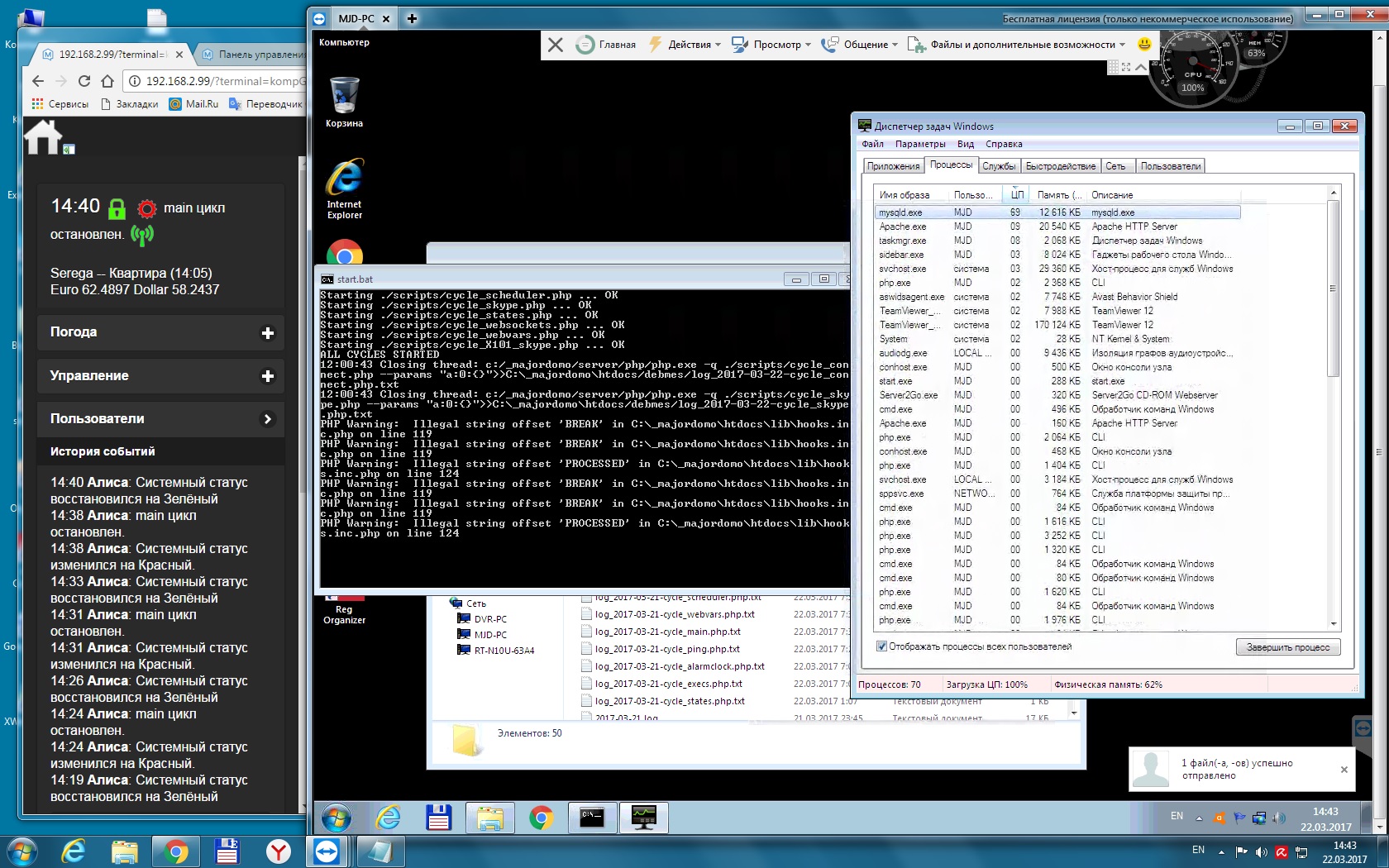Toggle show processes from all users checkbox
The image size is (1389, 868).
881,646
